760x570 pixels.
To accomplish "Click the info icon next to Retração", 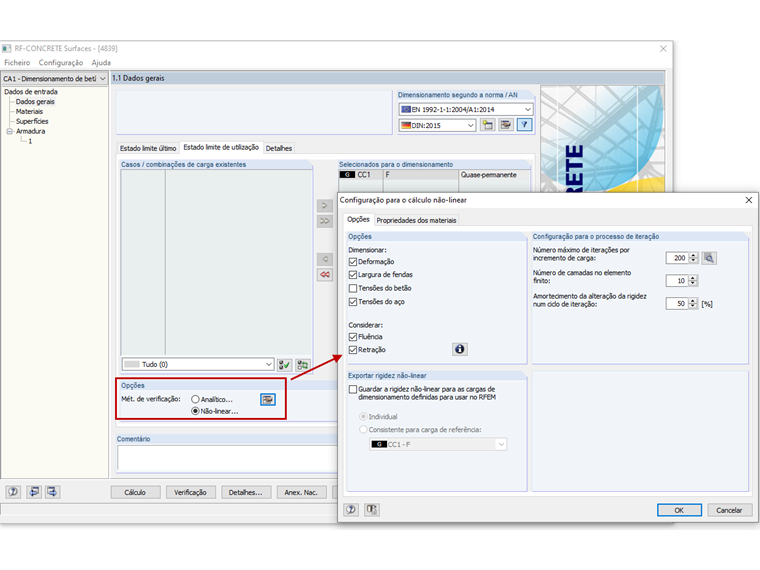I will pyautogui.click(x=460, y=349).
